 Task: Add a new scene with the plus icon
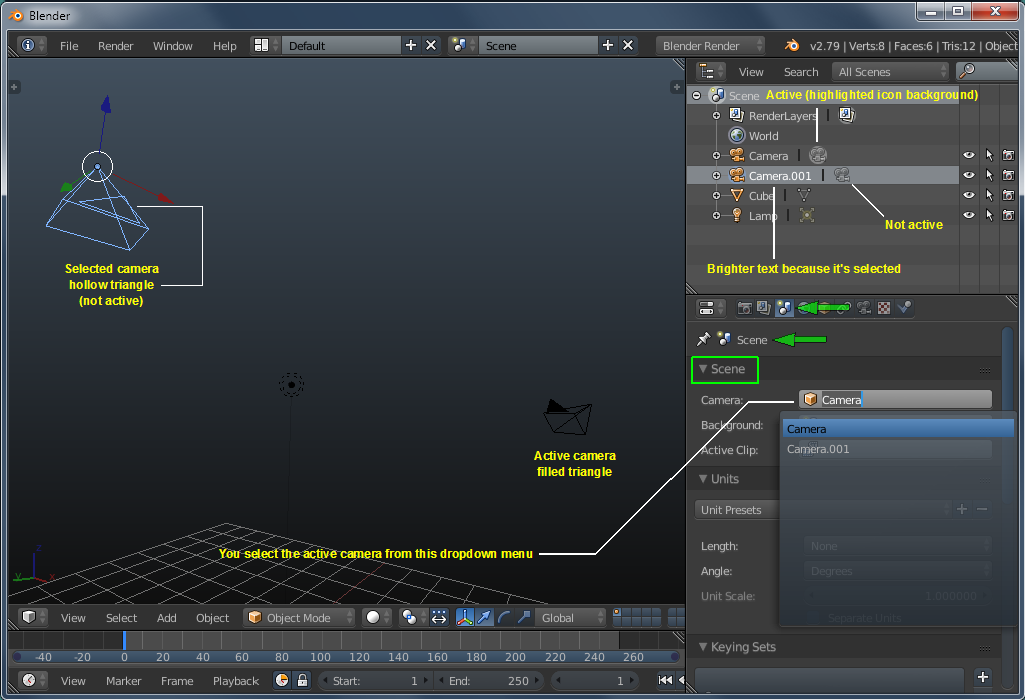point(608,45)
